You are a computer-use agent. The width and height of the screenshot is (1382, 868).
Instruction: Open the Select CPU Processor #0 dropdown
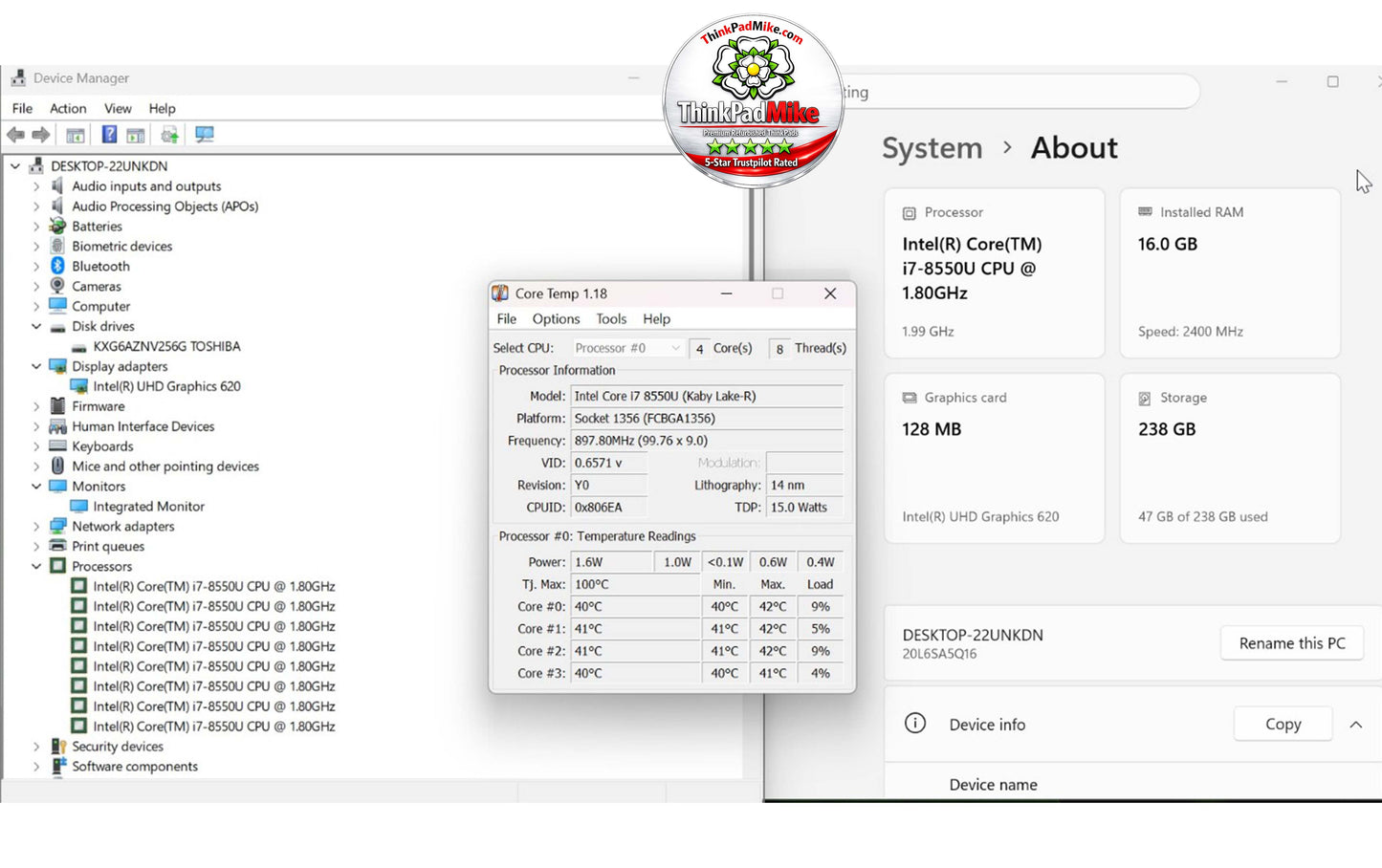tap(627, 348)
